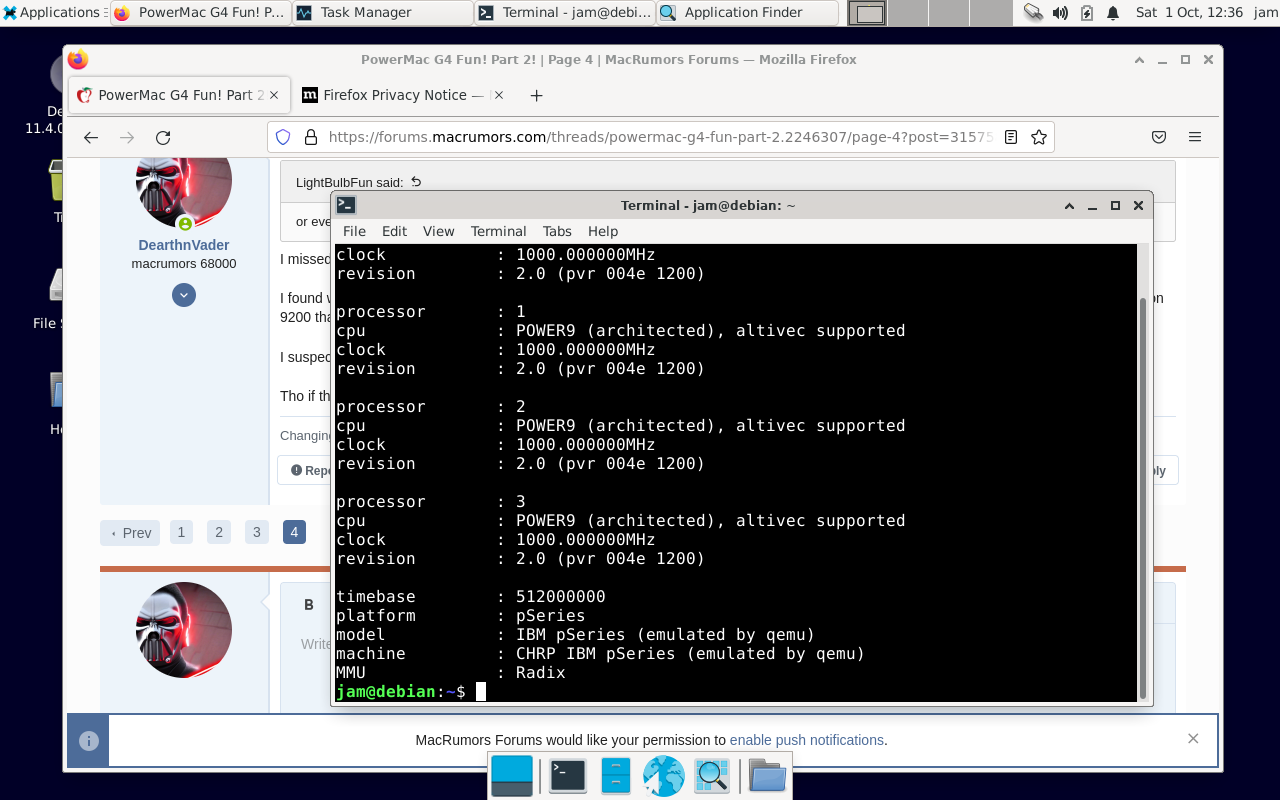
Task: Go forward in Firefox
Action: point(127,137)
